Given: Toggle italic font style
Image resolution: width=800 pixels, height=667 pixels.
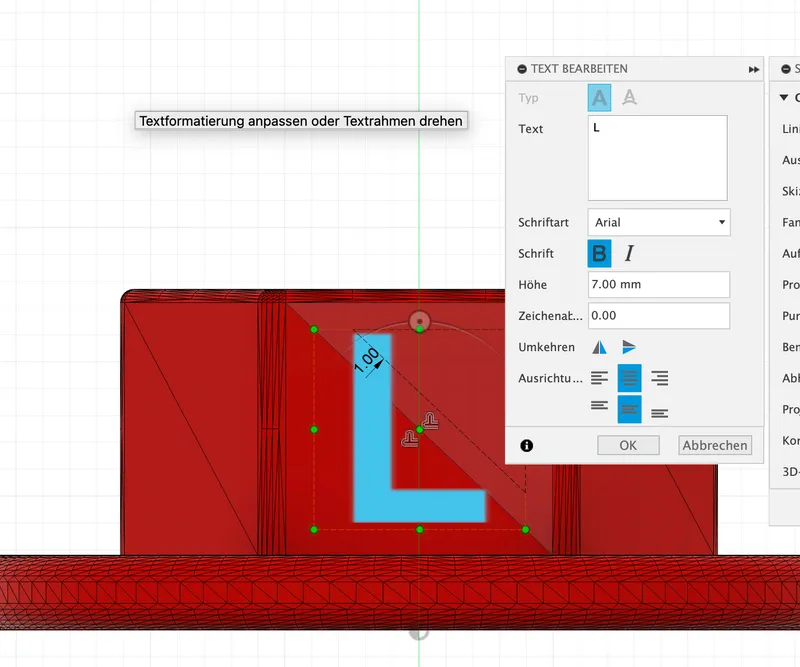Looking at the screenshot, I should 629,253.
